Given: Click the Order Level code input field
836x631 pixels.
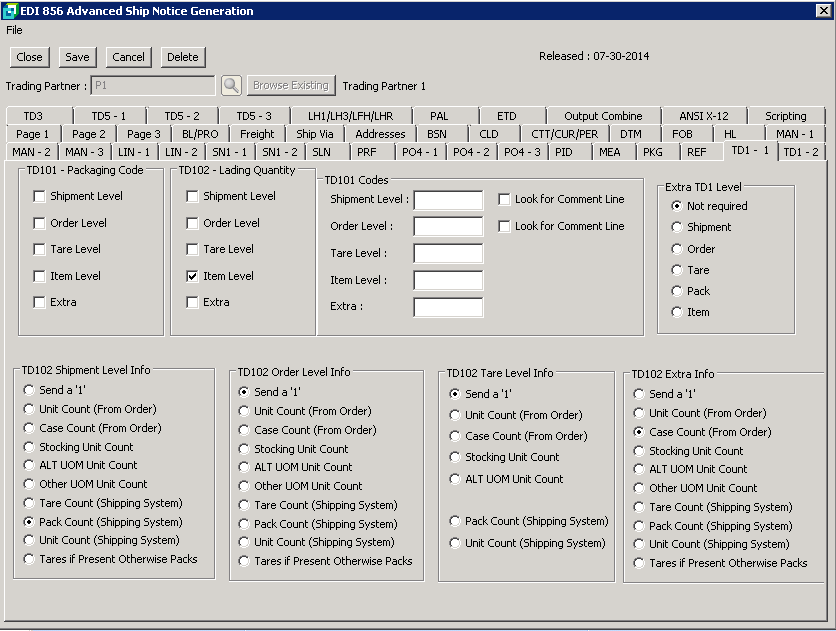Looking at the screenshot, I should click(x=448, y=227).
